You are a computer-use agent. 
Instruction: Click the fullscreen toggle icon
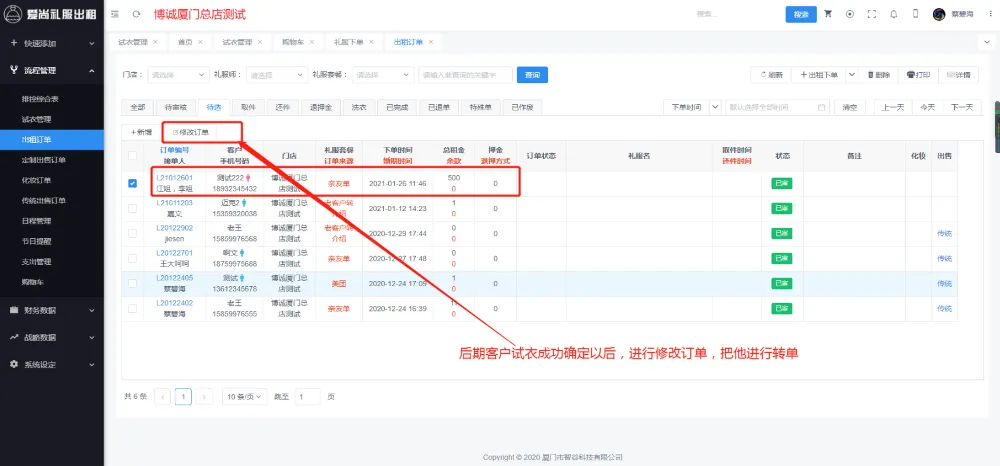[x=872, y=15]
